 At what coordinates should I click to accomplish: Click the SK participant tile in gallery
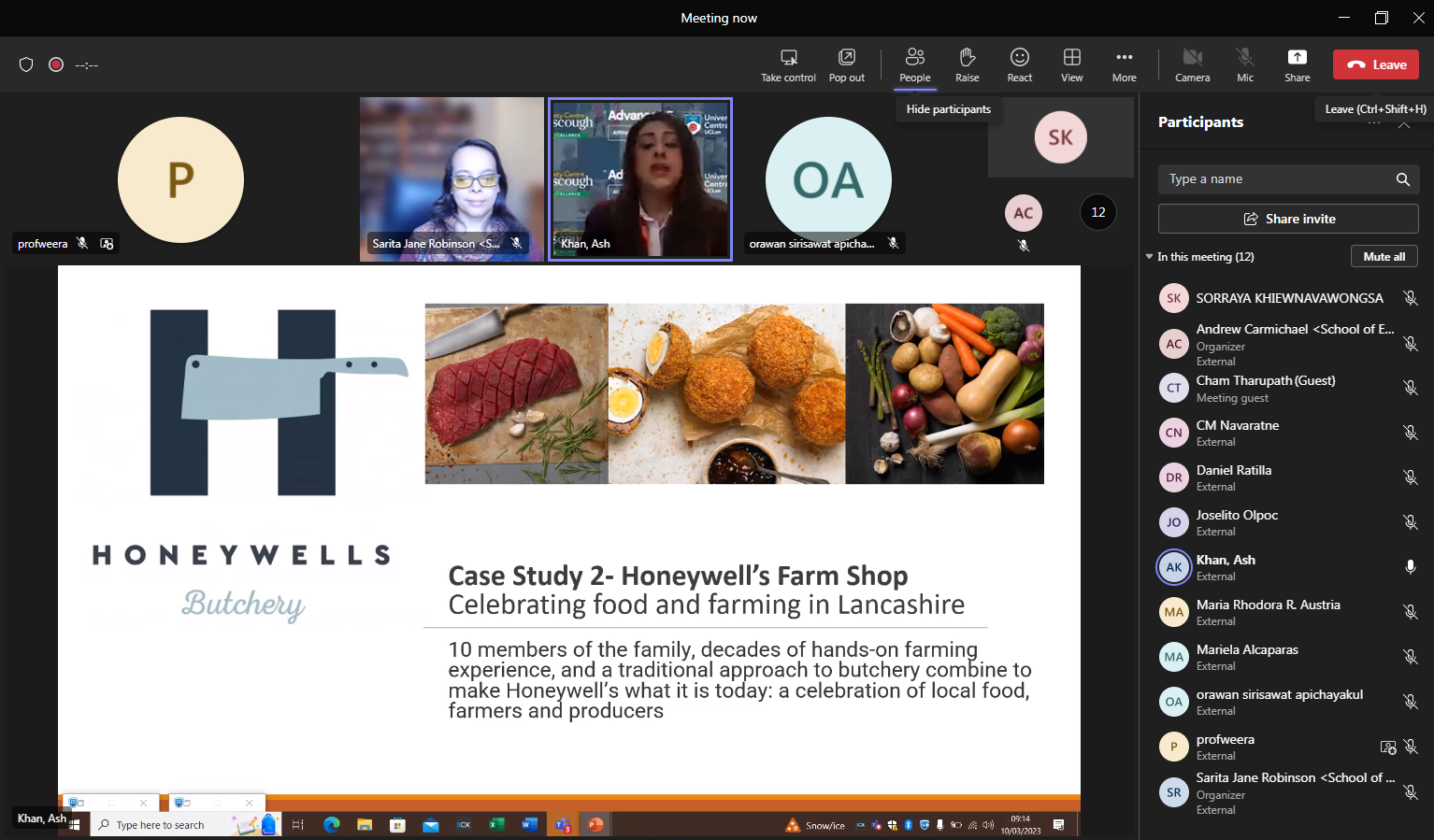tap(1061, 137)
